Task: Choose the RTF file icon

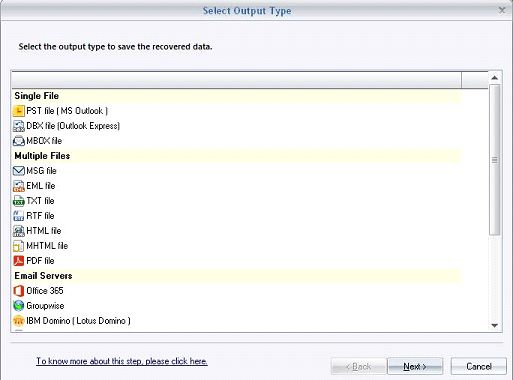Action: 19,216
